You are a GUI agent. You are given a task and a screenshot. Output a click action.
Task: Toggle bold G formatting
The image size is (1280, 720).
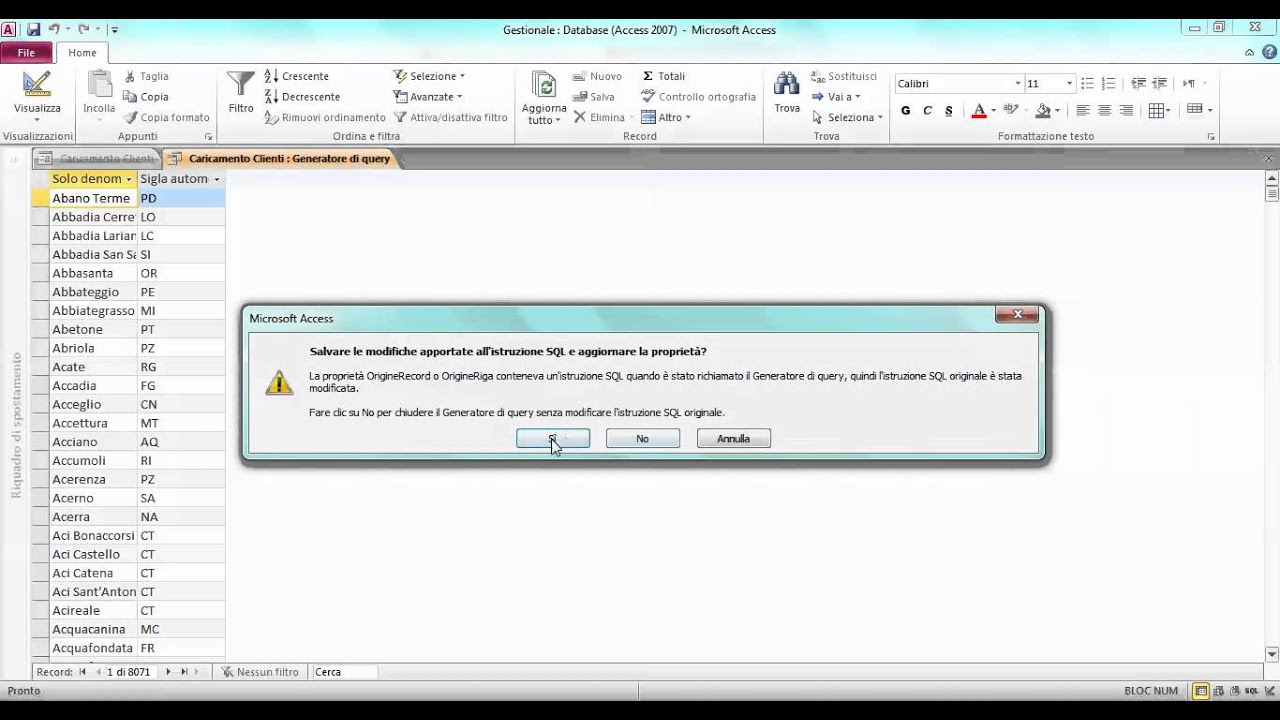(x=905, y=111)
